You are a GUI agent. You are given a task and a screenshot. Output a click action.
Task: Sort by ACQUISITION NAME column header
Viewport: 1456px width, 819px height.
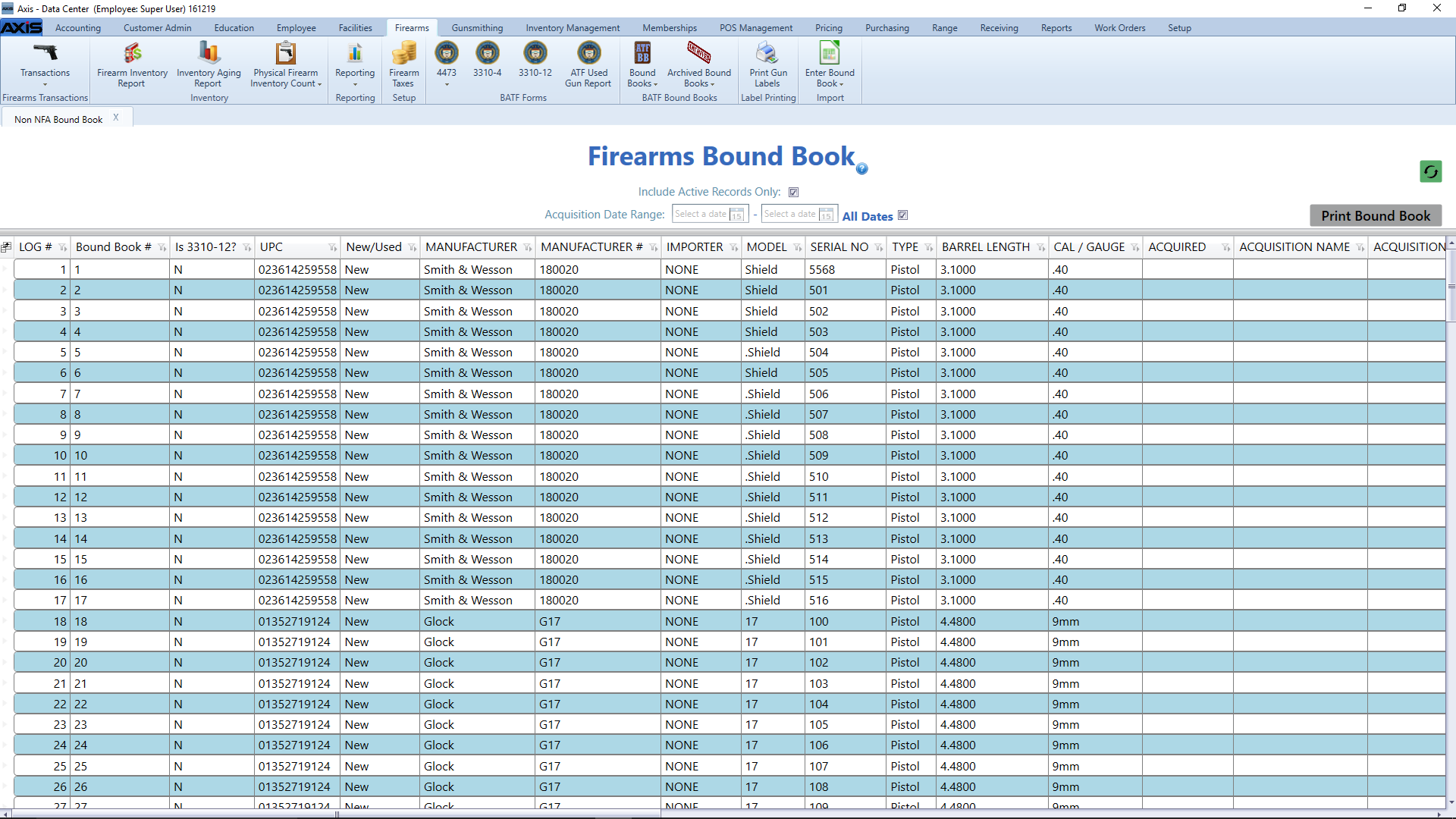pyautogui.click(x=1294, y=247)
